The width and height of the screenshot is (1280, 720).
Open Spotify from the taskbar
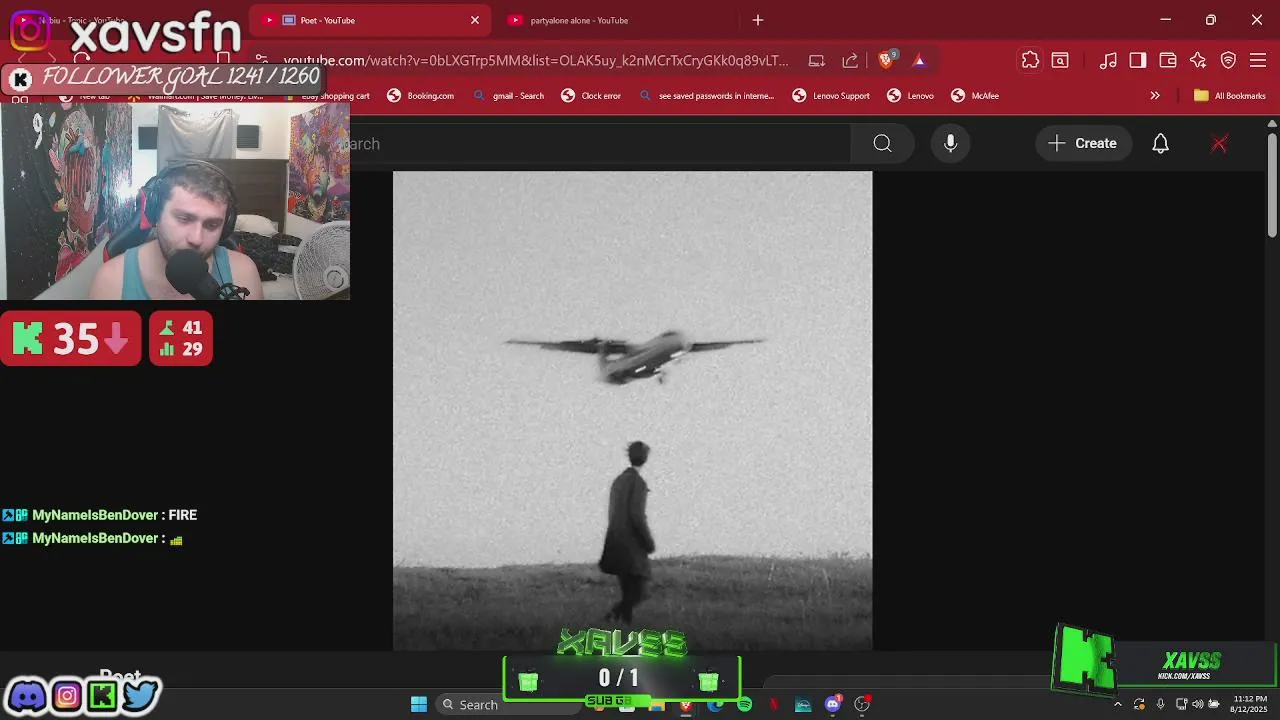(744, 704)
